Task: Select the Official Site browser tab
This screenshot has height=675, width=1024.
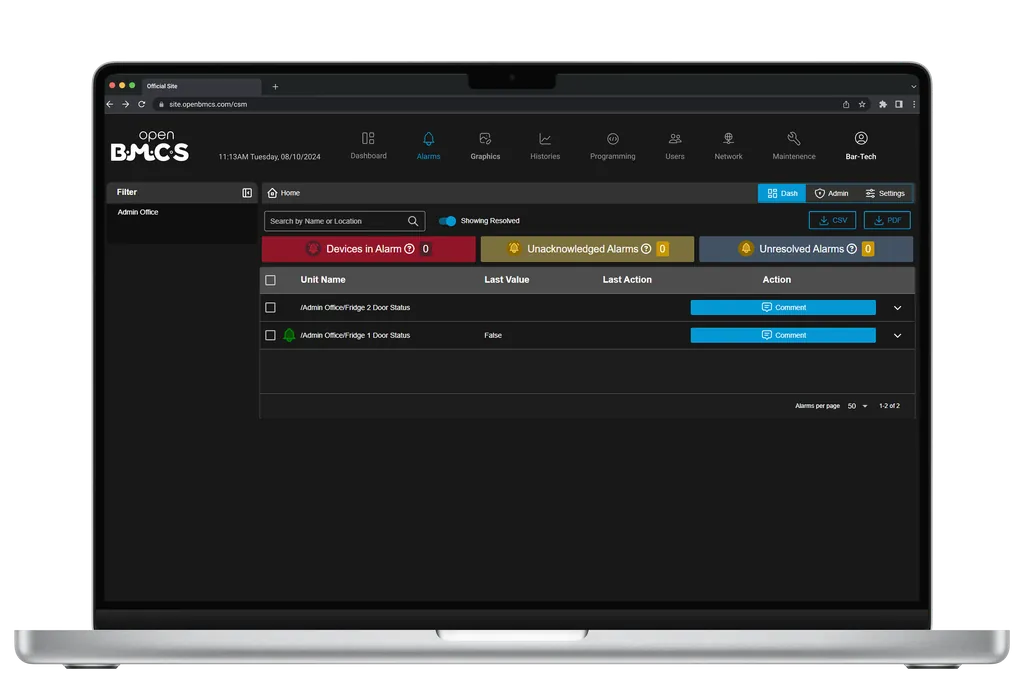Action: pos(200,86)
